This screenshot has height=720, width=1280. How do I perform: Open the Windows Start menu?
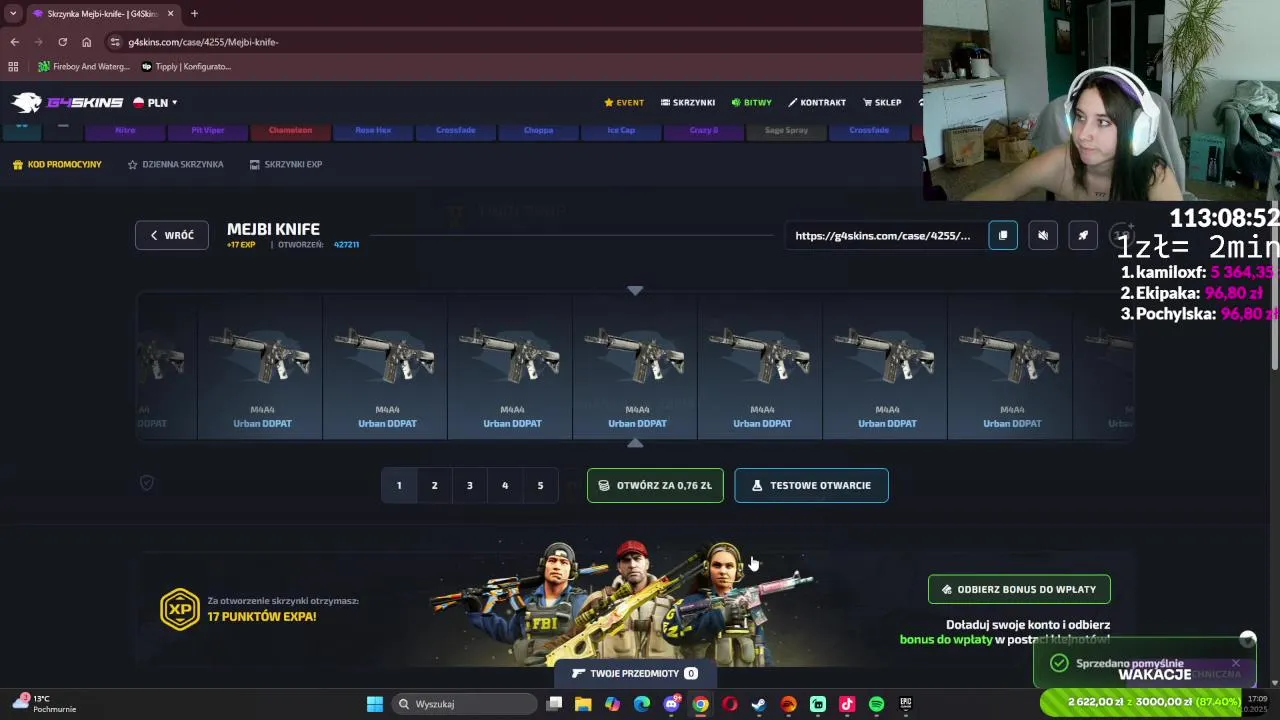tap(375, 704)
